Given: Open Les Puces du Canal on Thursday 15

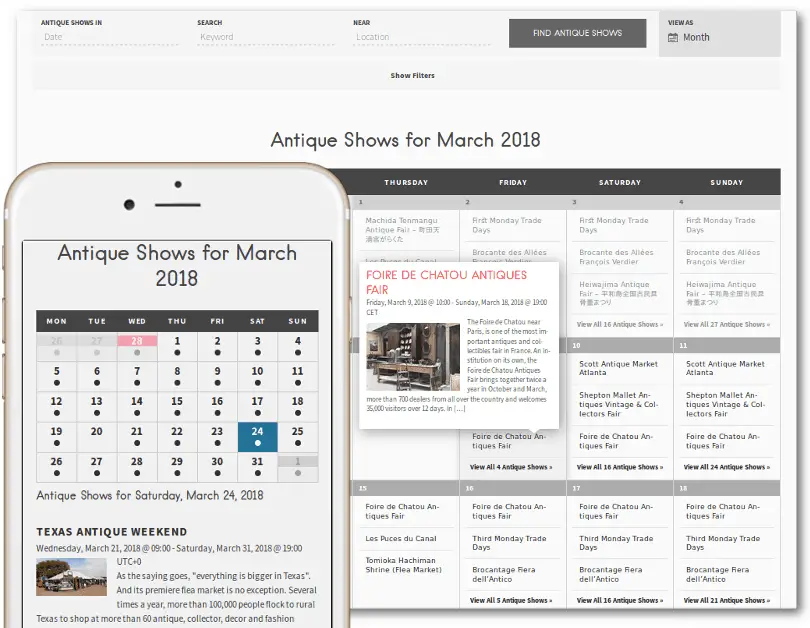Looking at the screenshot, I should click(x=400, y=539).
